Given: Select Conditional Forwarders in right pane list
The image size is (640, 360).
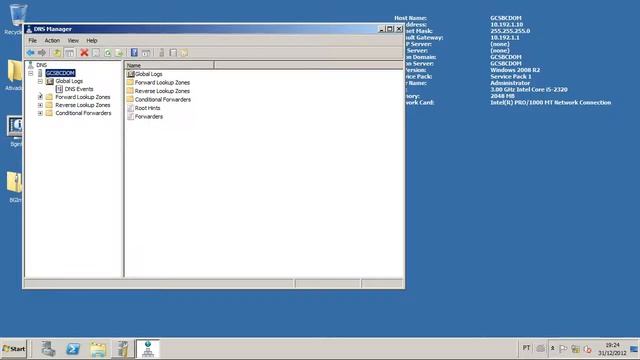Looking at the screenshot, I should pyautogui.click(x=162, y=100).
